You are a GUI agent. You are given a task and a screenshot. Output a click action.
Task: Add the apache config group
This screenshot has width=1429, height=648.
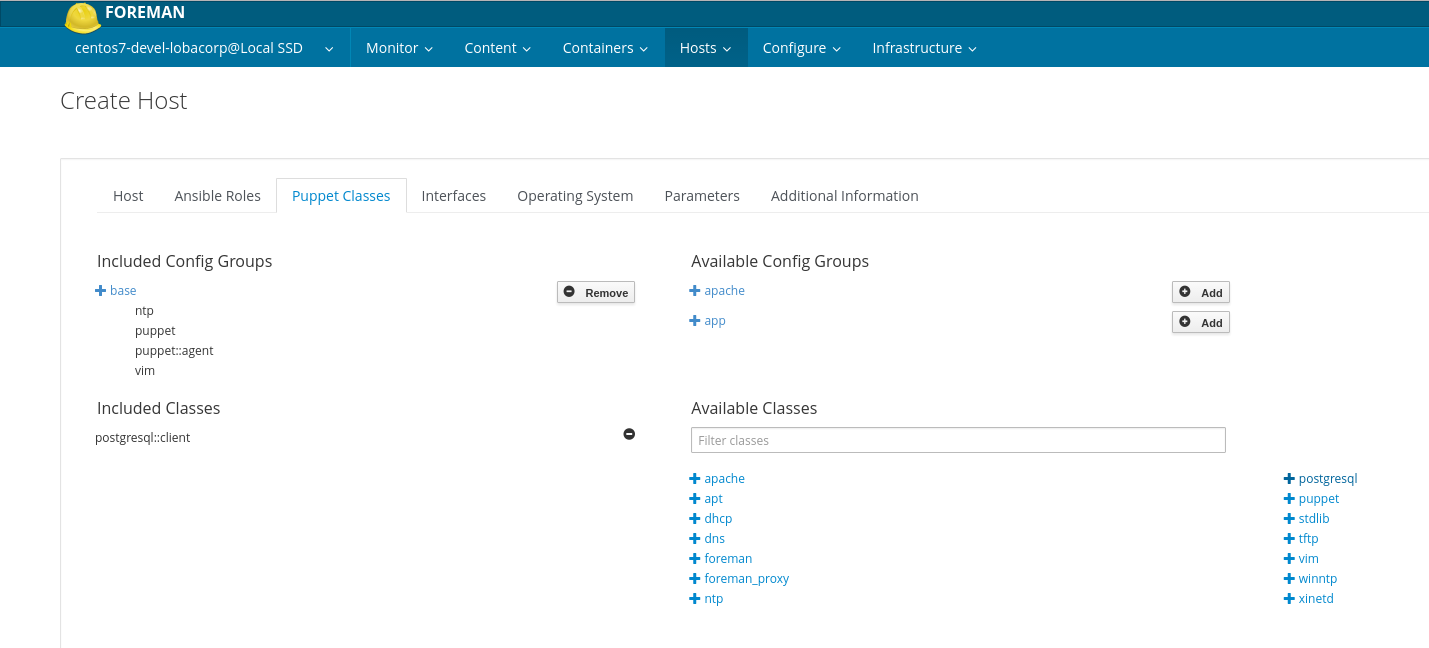click(x=1201, y=292)
